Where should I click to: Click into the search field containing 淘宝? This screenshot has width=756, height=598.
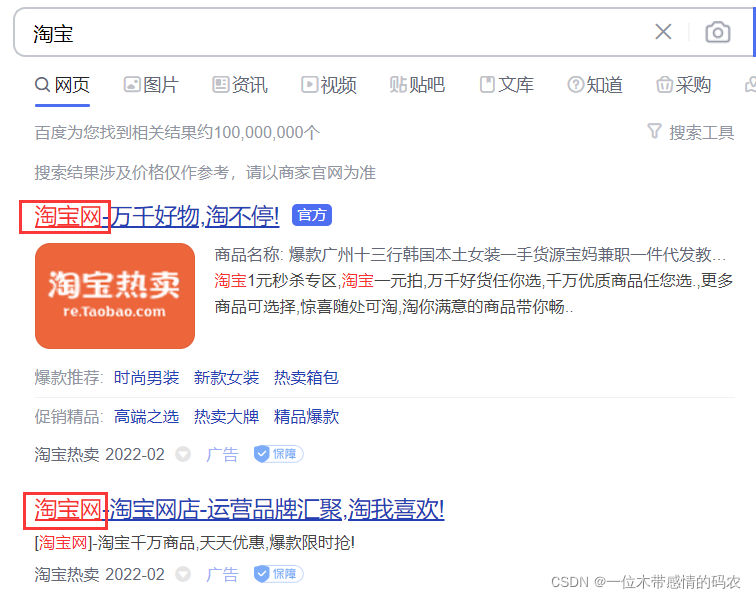coord(330,33)
